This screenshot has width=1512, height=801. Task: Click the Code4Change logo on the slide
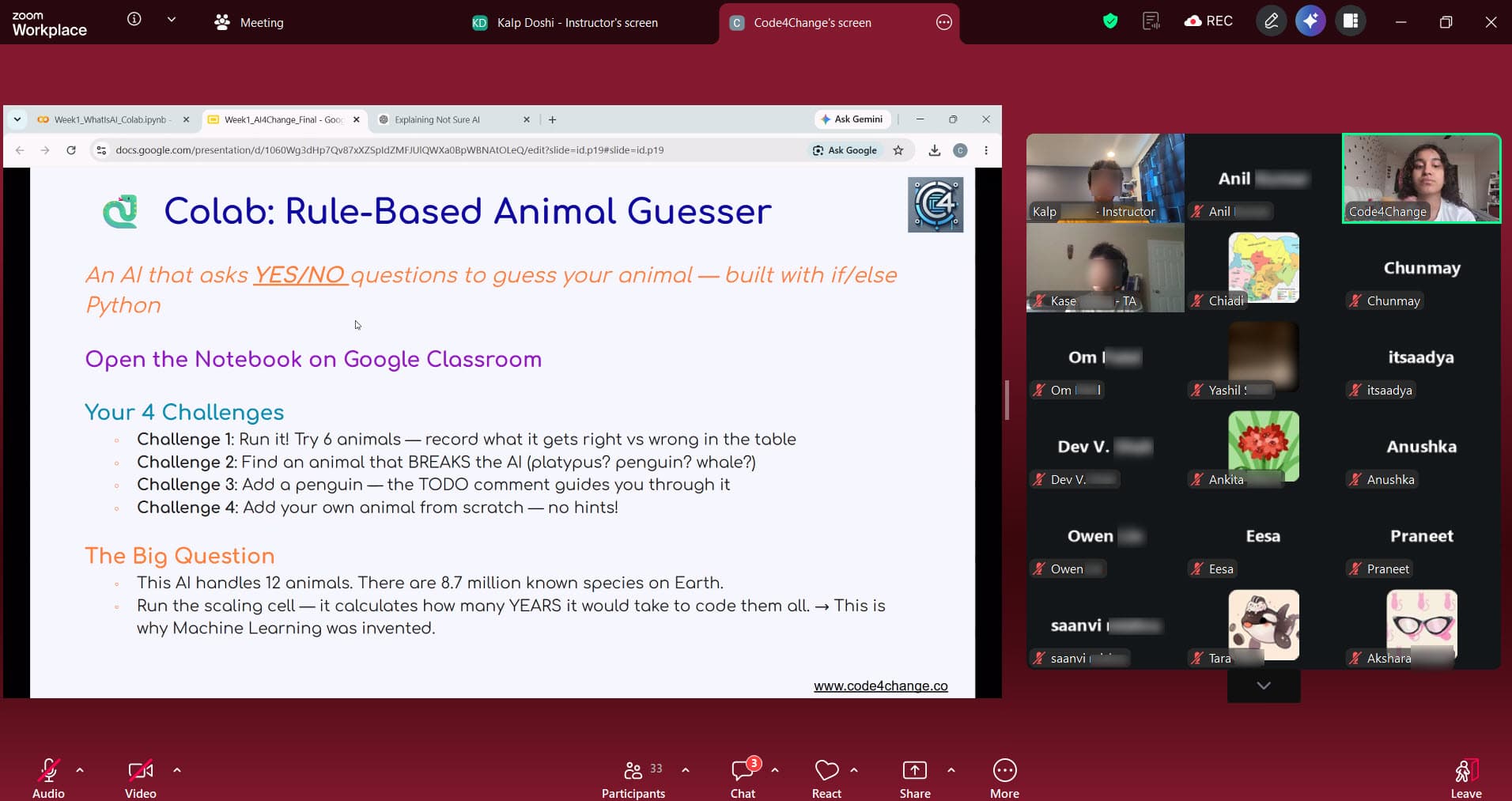[936, 205]
